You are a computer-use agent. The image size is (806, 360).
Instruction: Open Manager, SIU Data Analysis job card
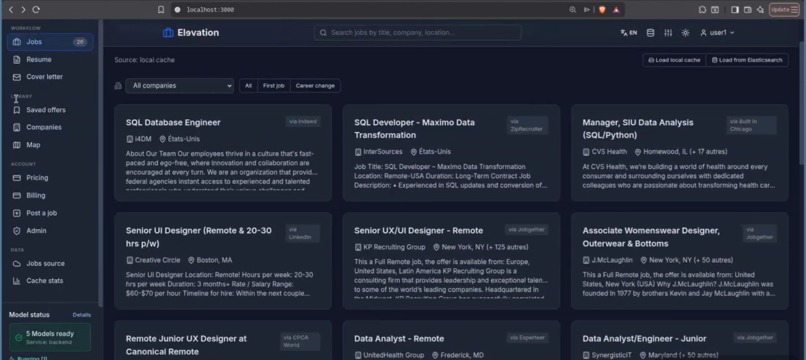[x=680, y=153]
